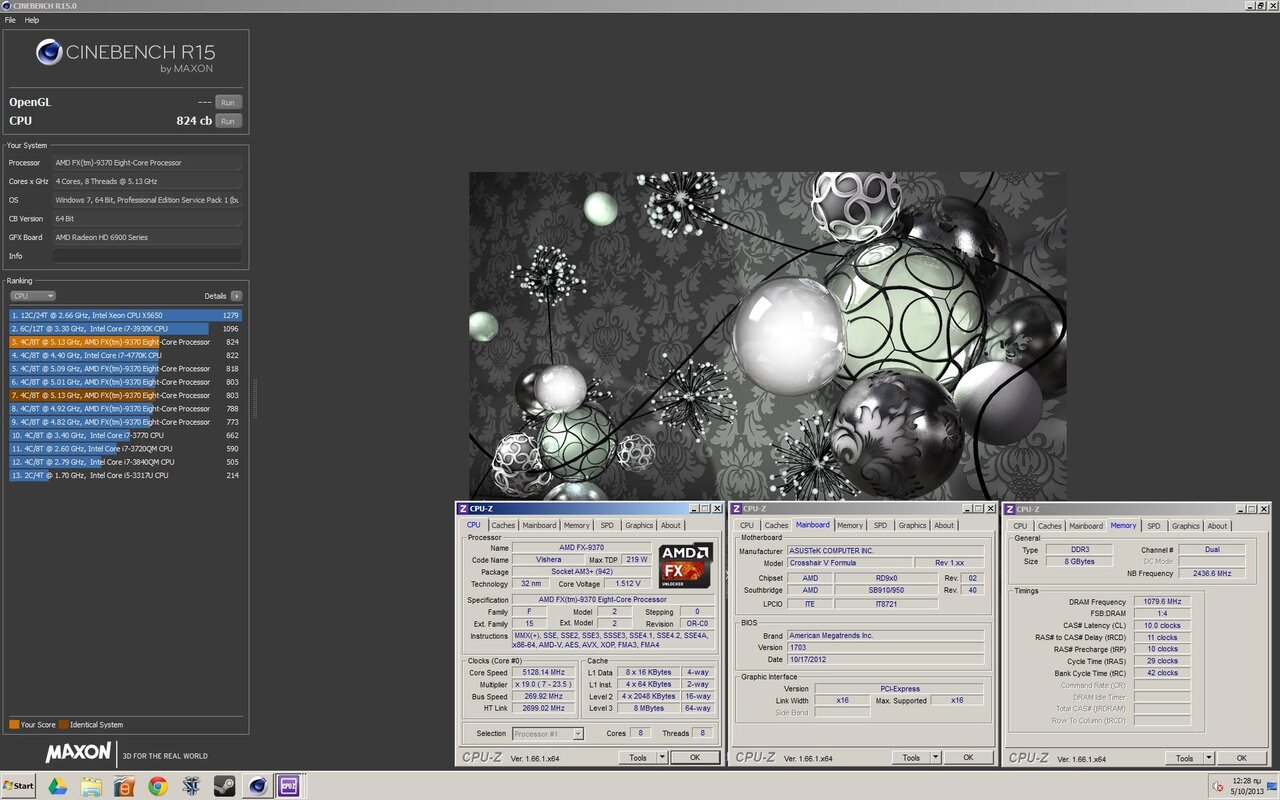Viewport: 1280px width, 800px height.
Task: Open Tools dropdown arrow in the Mainboard CPU-Z window
Action: coord(935,758)
